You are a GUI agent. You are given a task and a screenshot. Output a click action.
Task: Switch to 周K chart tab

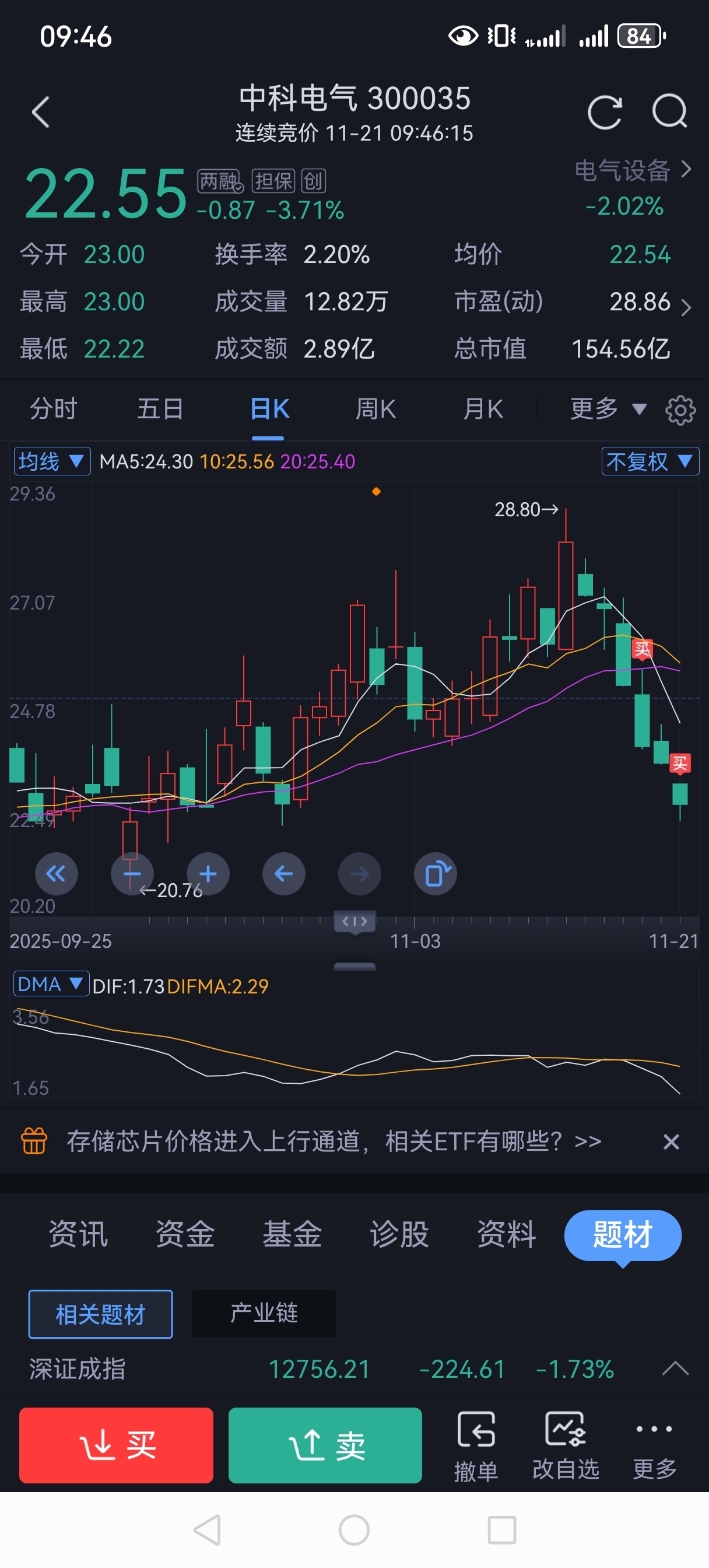pyautogui.click(x=375, y=409)
